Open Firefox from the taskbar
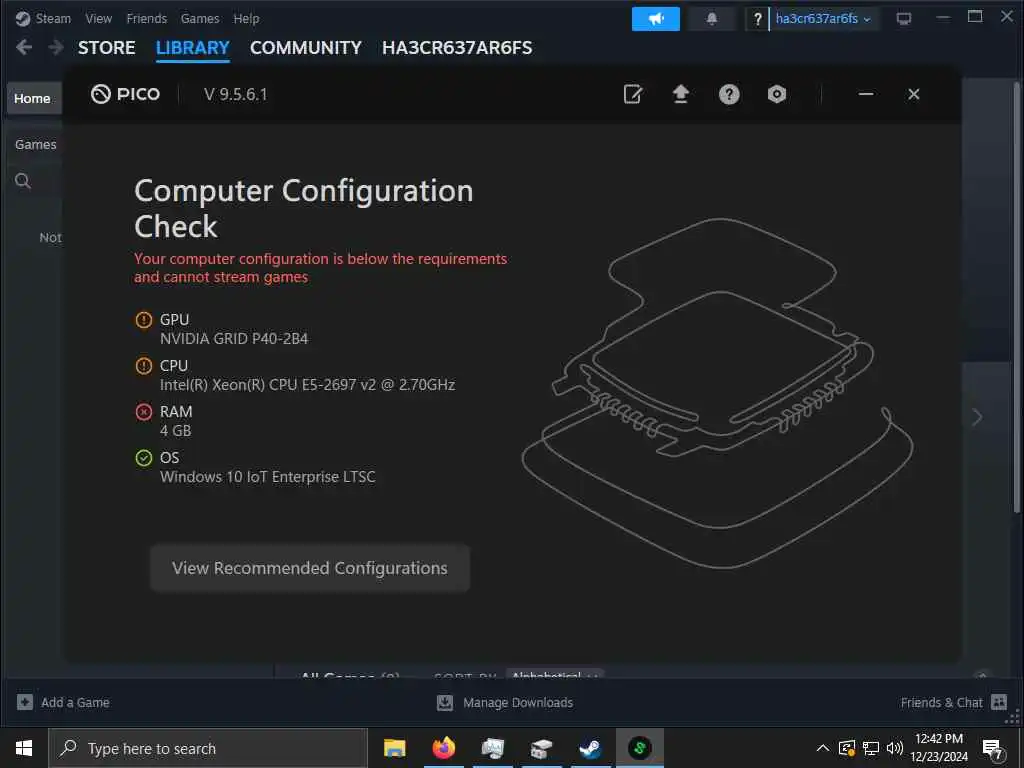This screenshot has height=768, width=1024. 443,748
